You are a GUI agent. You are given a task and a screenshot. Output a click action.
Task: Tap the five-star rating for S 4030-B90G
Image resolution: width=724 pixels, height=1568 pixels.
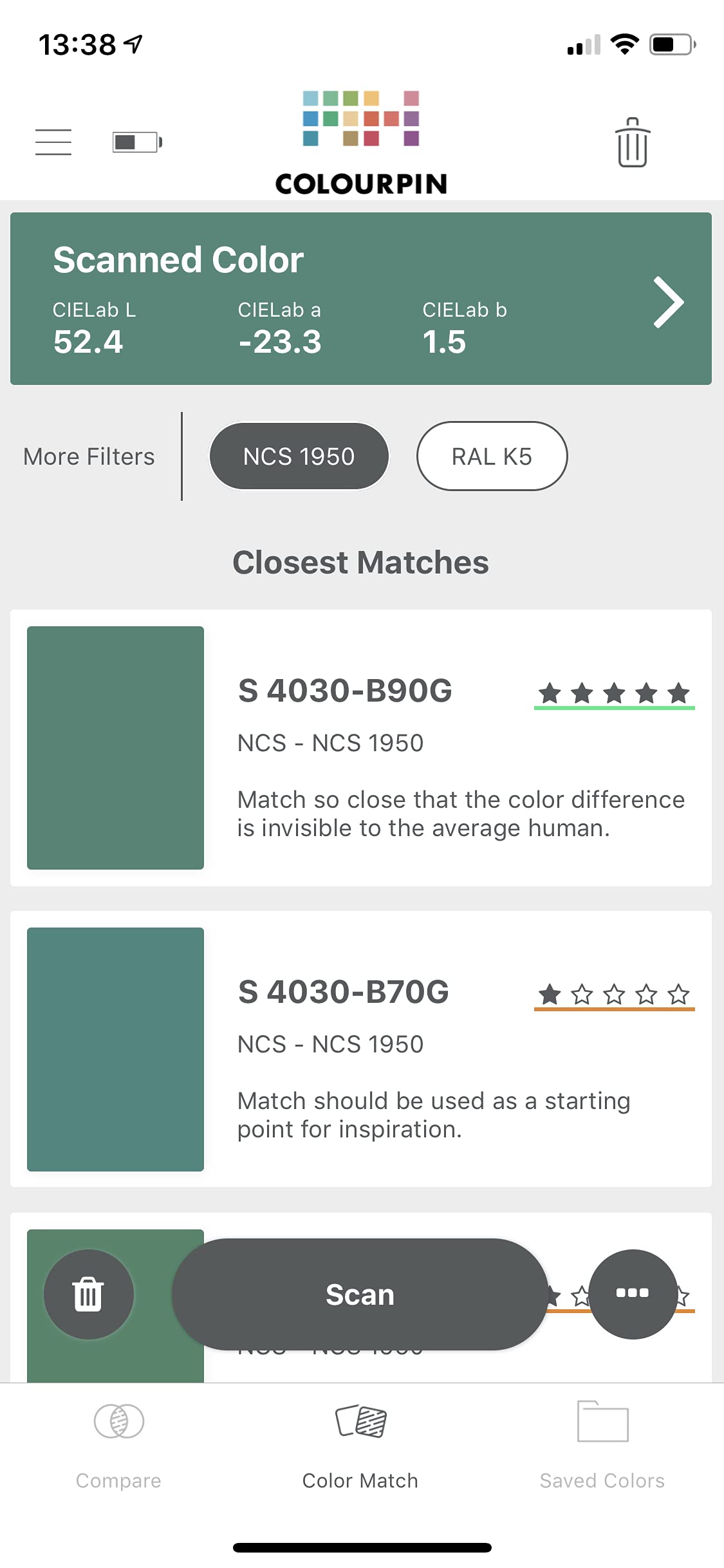pyautogui.click(x=614, y=694)
